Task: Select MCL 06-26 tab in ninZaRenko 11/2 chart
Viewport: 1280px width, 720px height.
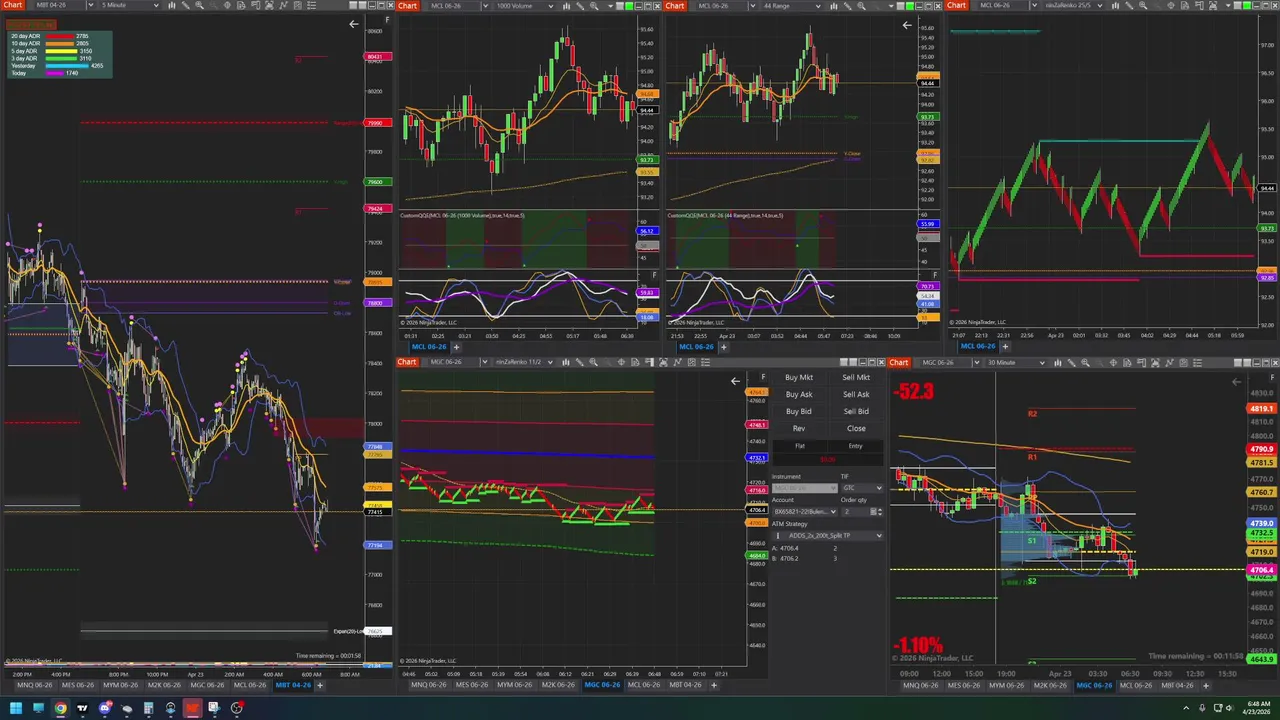Action: point(645,685)
